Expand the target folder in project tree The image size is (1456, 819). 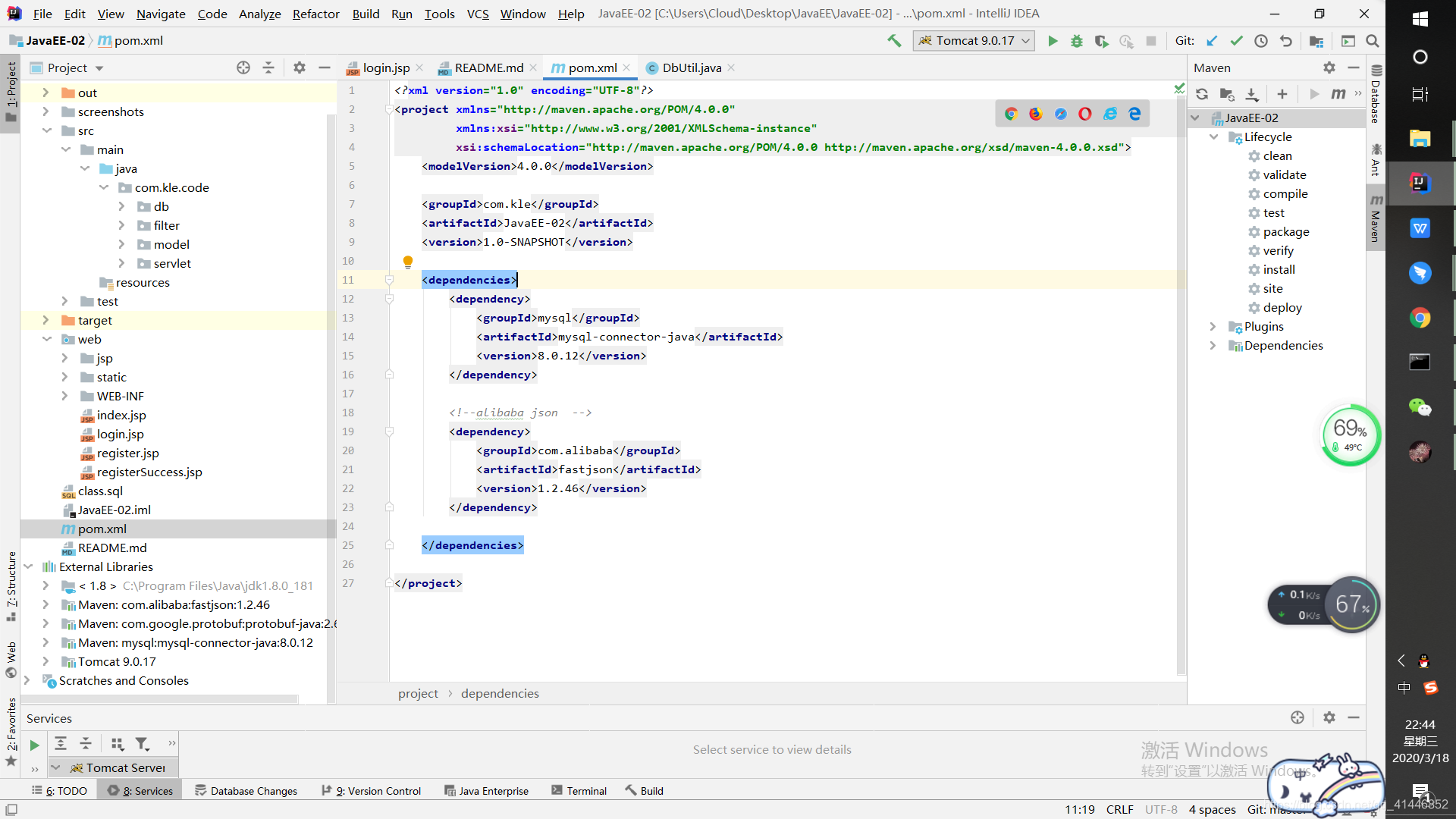point(45,320)
